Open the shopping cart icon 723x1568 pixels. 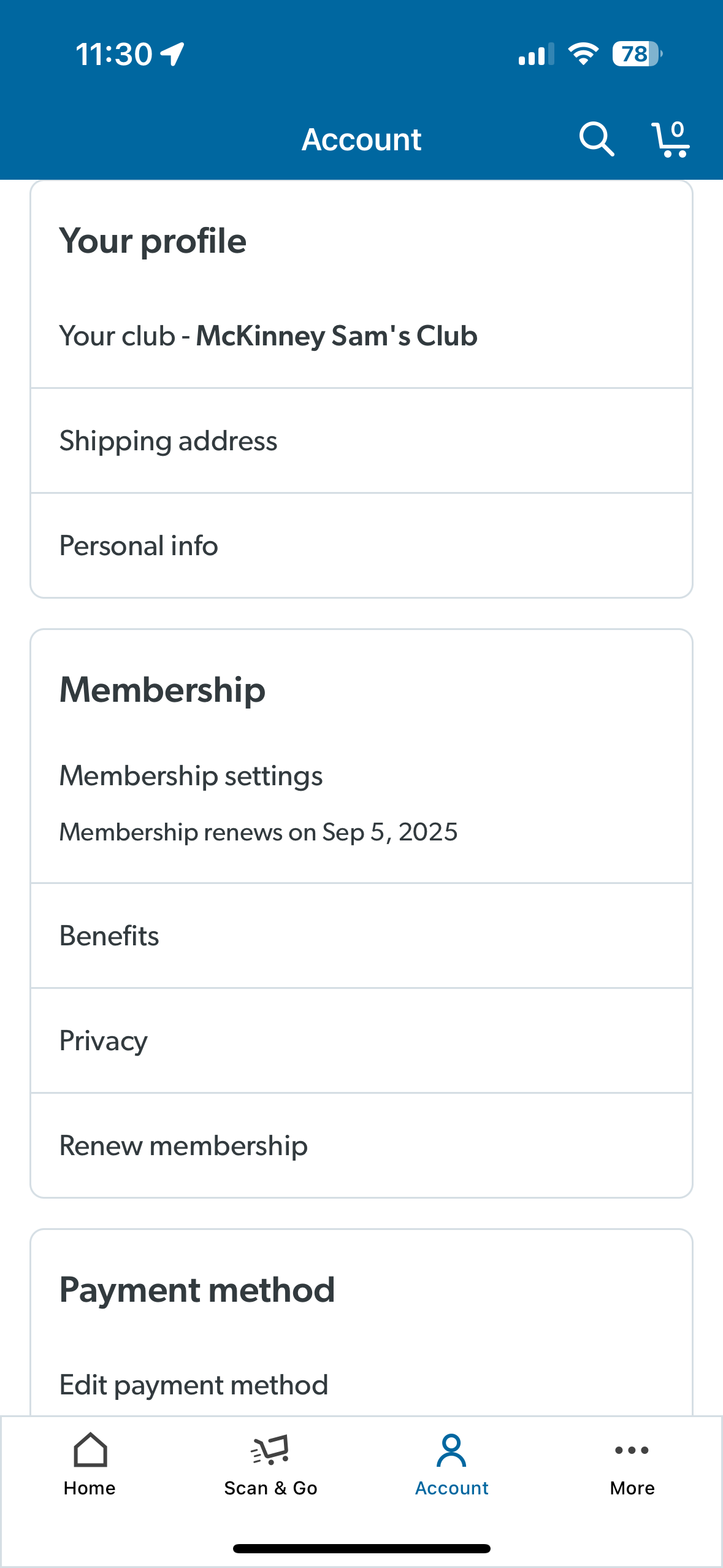(x=670, y=139)
